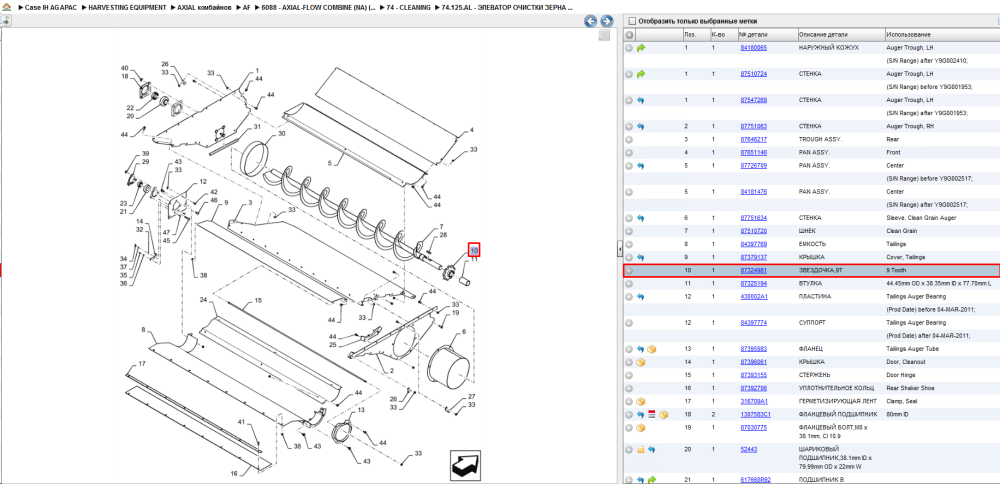
Task: Sort by 'Использование' column header
Action: tap(942, 34)
